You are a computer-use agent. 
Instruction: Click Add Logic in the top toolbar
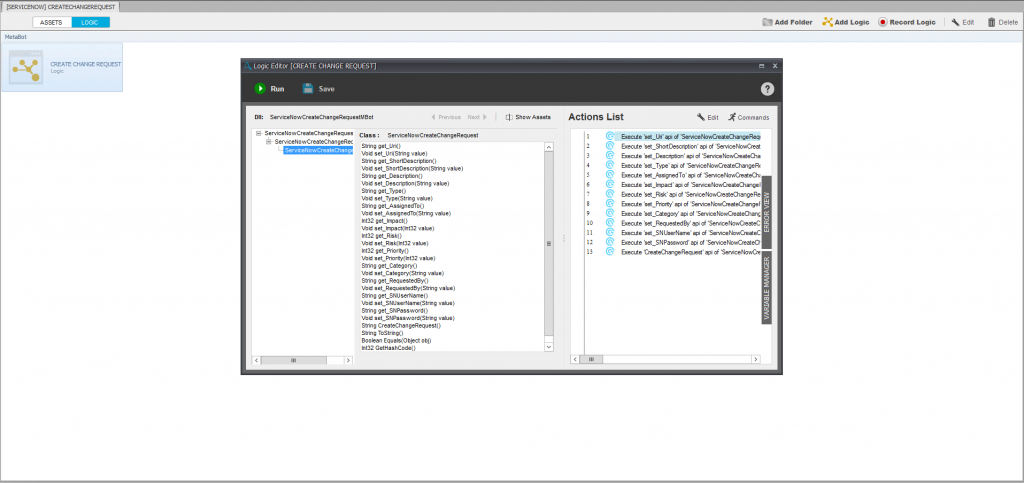845,22
